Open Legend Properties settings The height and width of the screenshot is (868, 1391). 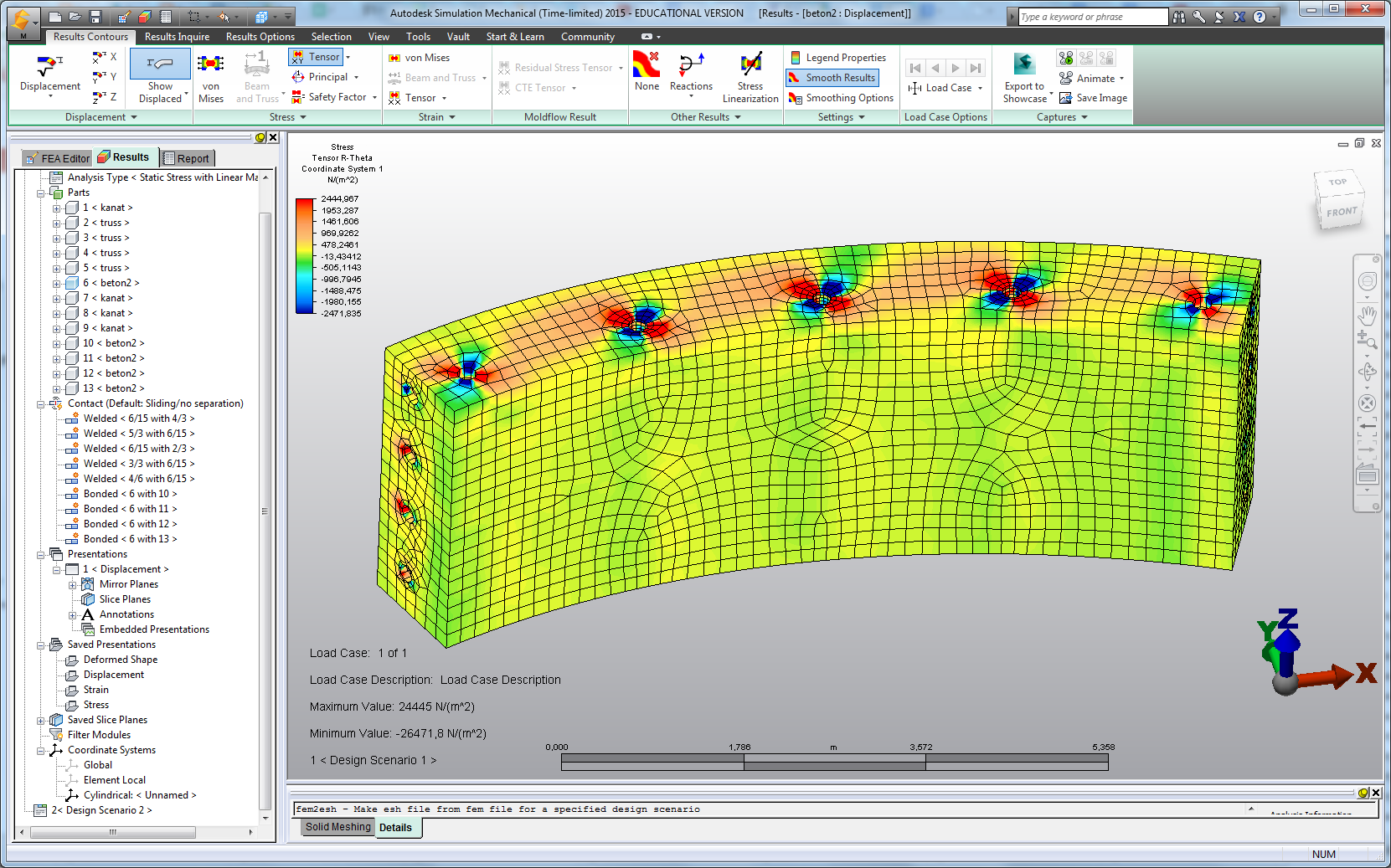tap(837, 58)
